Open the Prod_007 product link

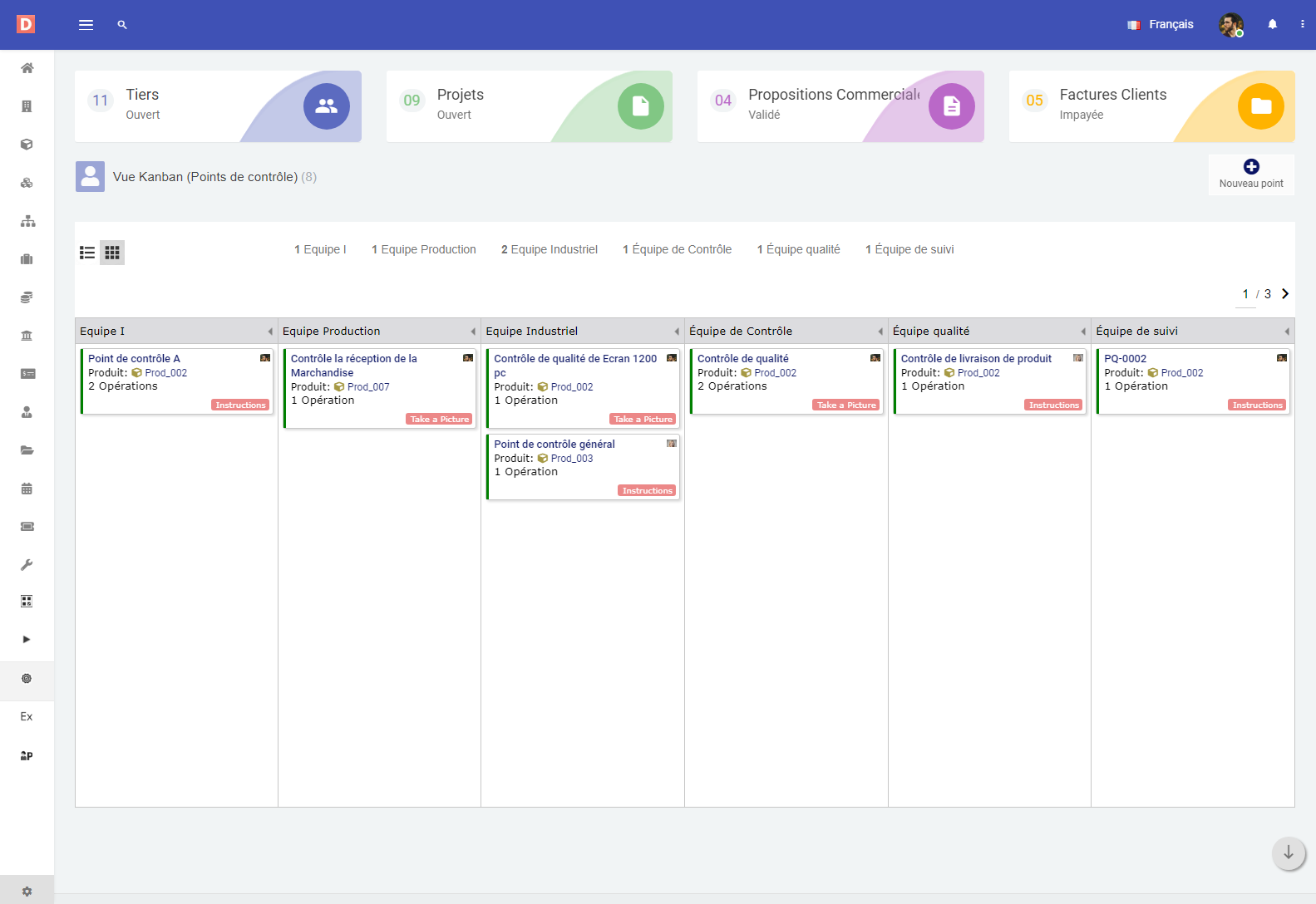click(x=367, y=387)
